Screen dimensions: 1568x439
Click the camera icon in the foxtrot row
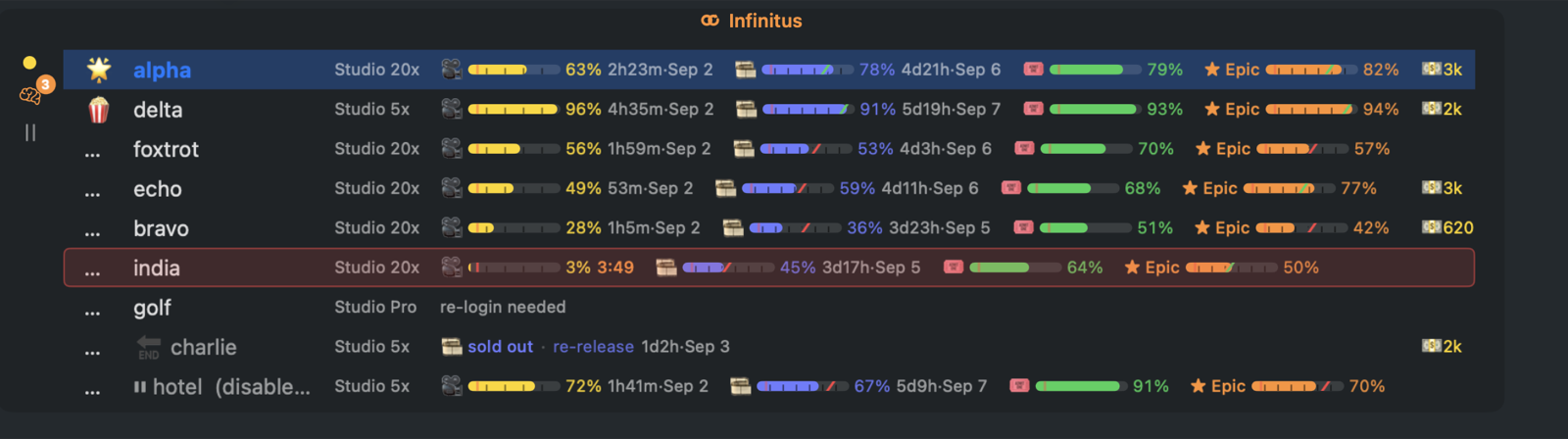[451, 148]
